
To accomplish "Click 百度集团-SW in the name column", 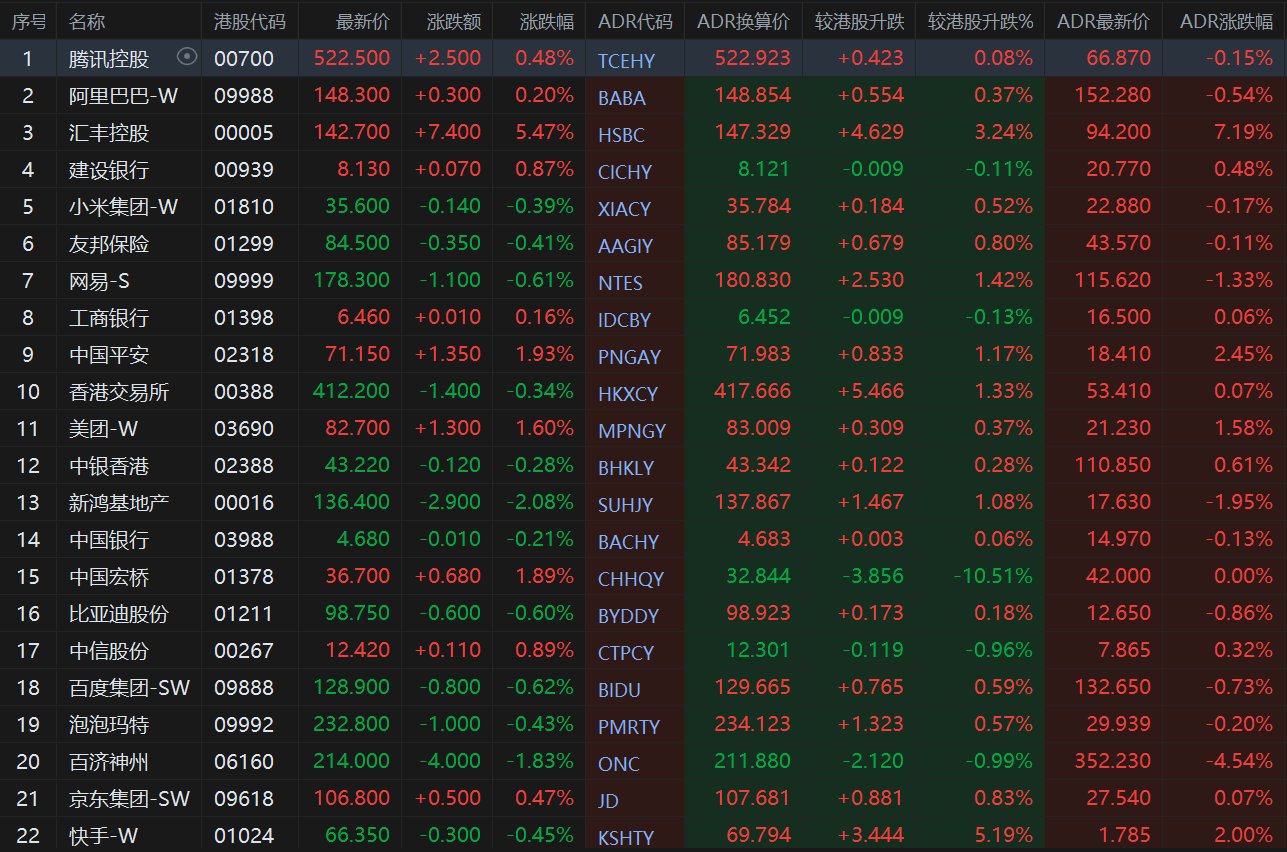I will [129, 688].
